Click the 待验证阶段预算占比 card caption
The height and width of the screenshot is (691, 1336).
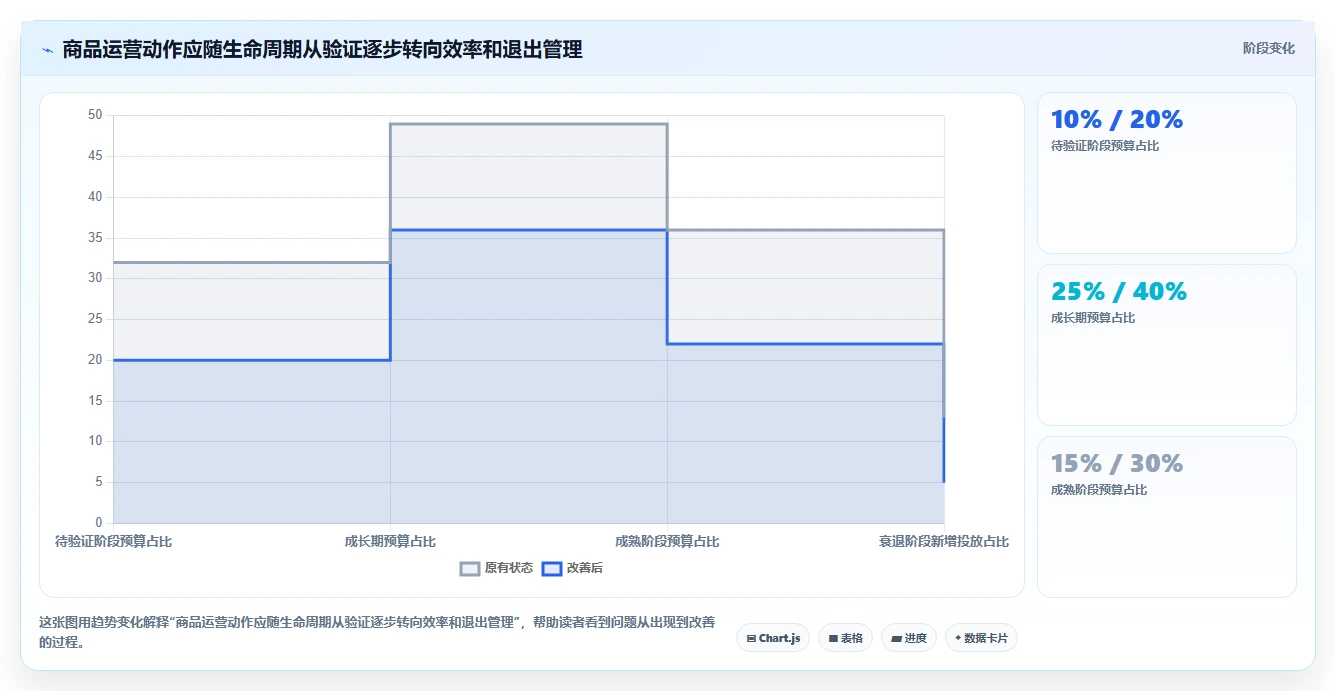pos(1105,146)
